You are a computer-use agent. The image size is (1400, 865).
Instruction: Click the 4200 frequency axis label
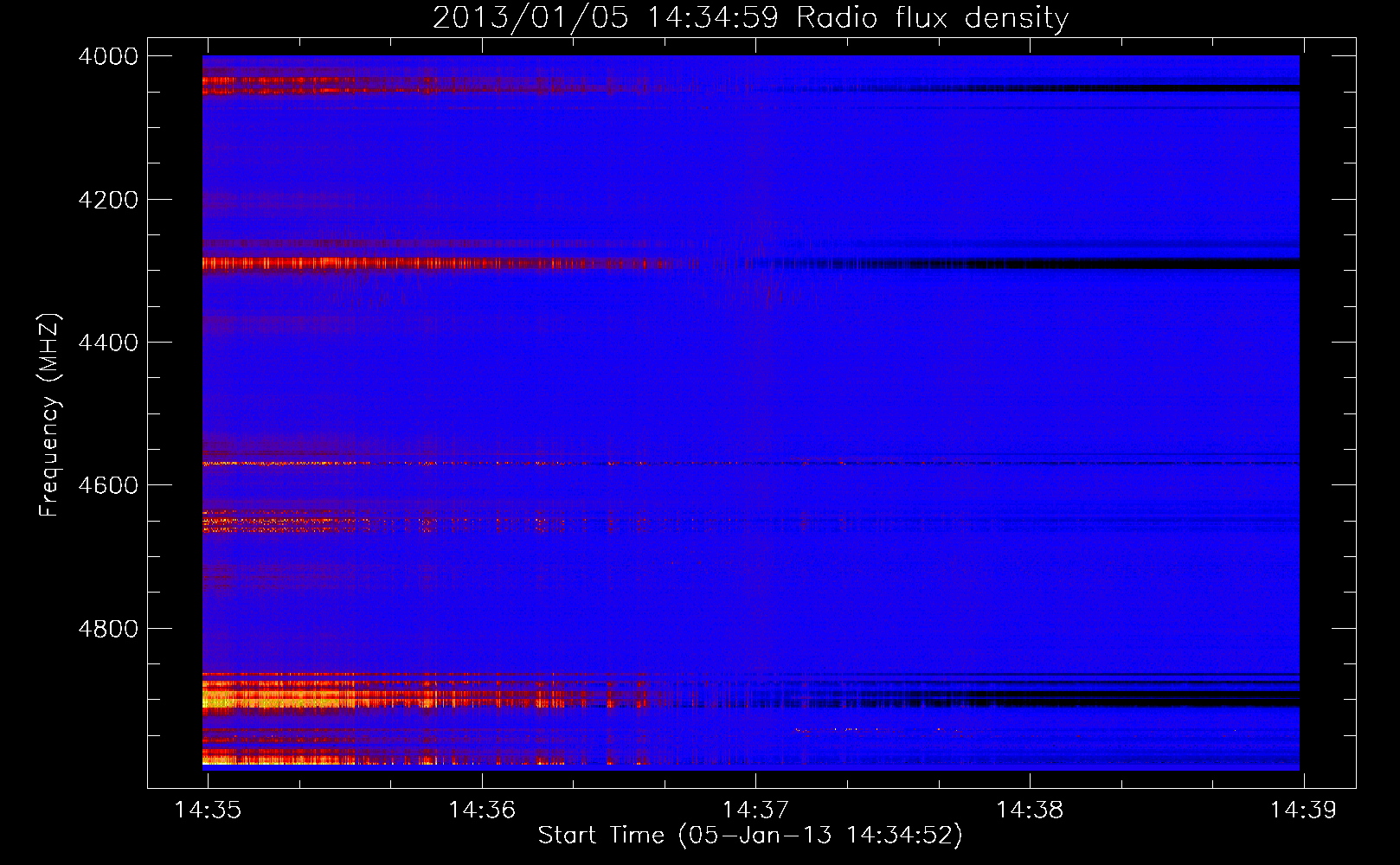coord(108,200)
